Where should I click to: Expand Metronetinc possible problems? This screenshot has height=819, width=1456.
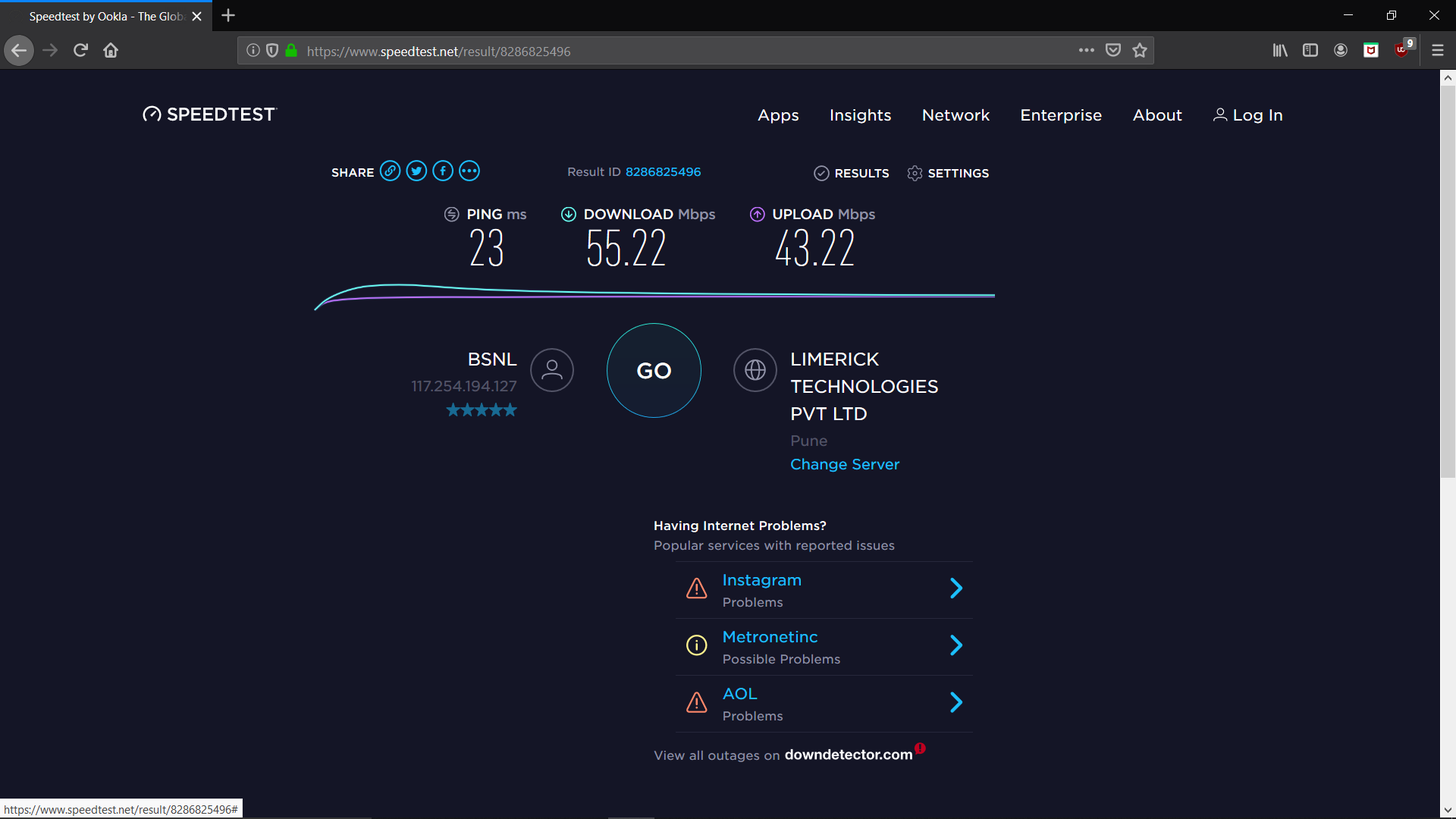956,645
